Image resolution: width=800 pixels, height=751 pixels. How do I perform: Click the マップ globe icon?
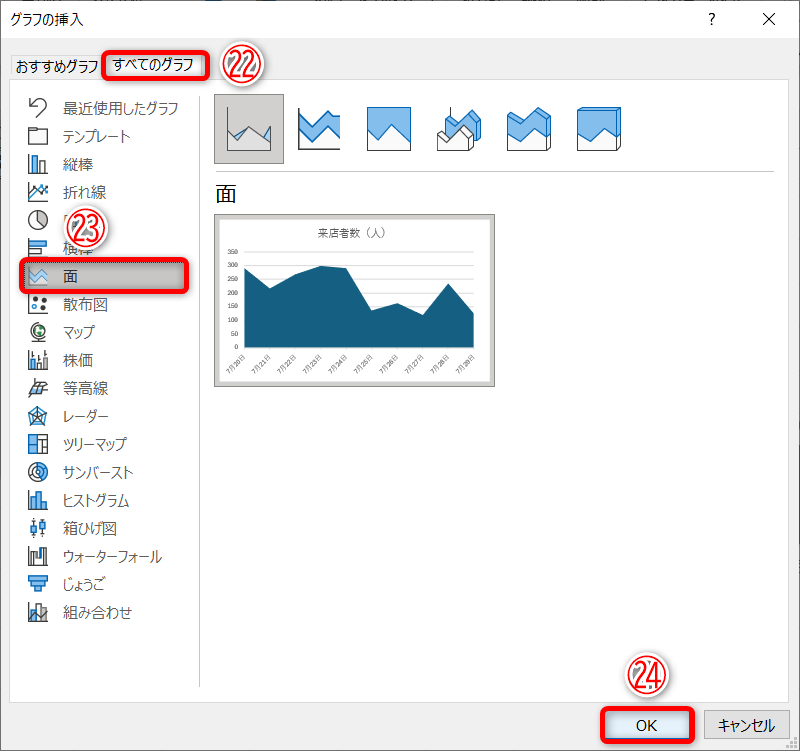coord(38,332)
